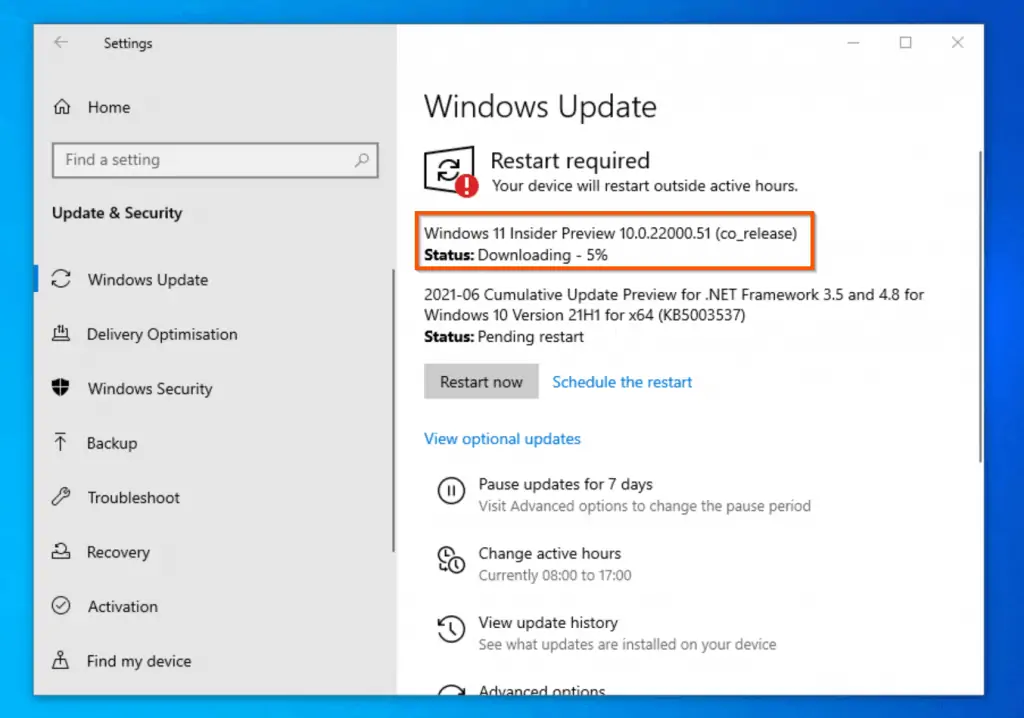Click the search magnifier icon
The height and width of the screenshot is (718, 1024).
click(x=362, y=159)
